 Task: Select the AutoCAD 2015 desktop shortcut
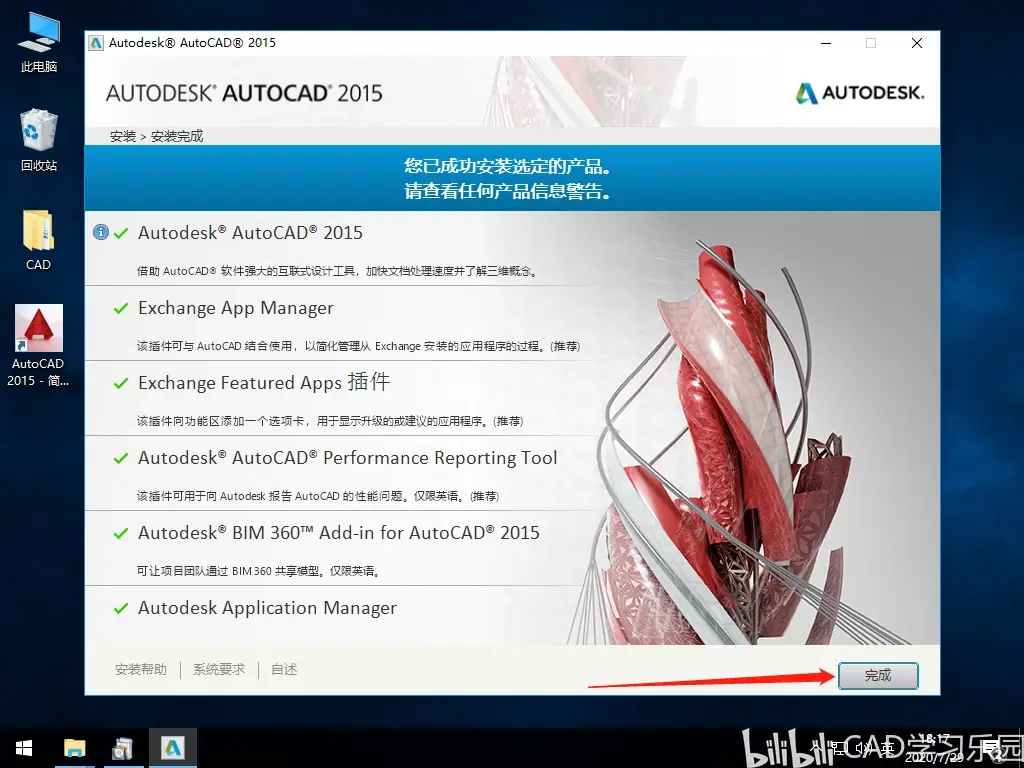pos(38,346)
